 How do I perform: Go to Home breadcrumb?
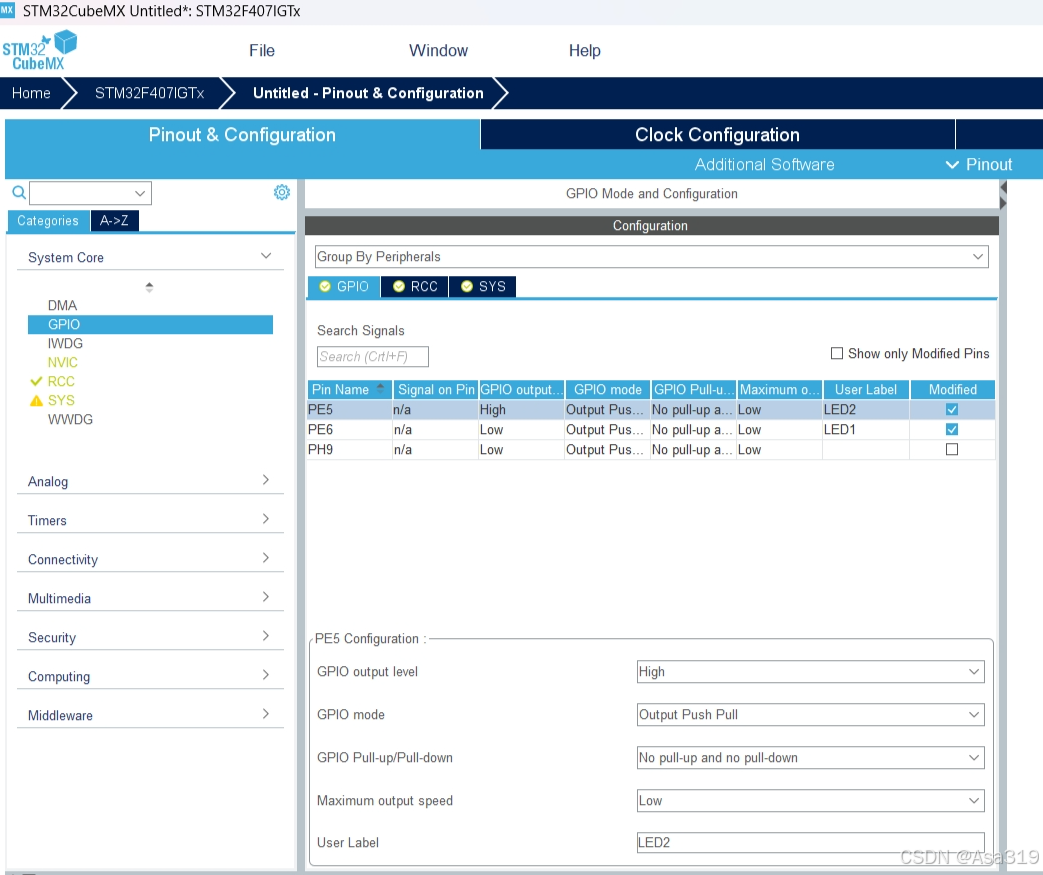[x=31, y=93]
